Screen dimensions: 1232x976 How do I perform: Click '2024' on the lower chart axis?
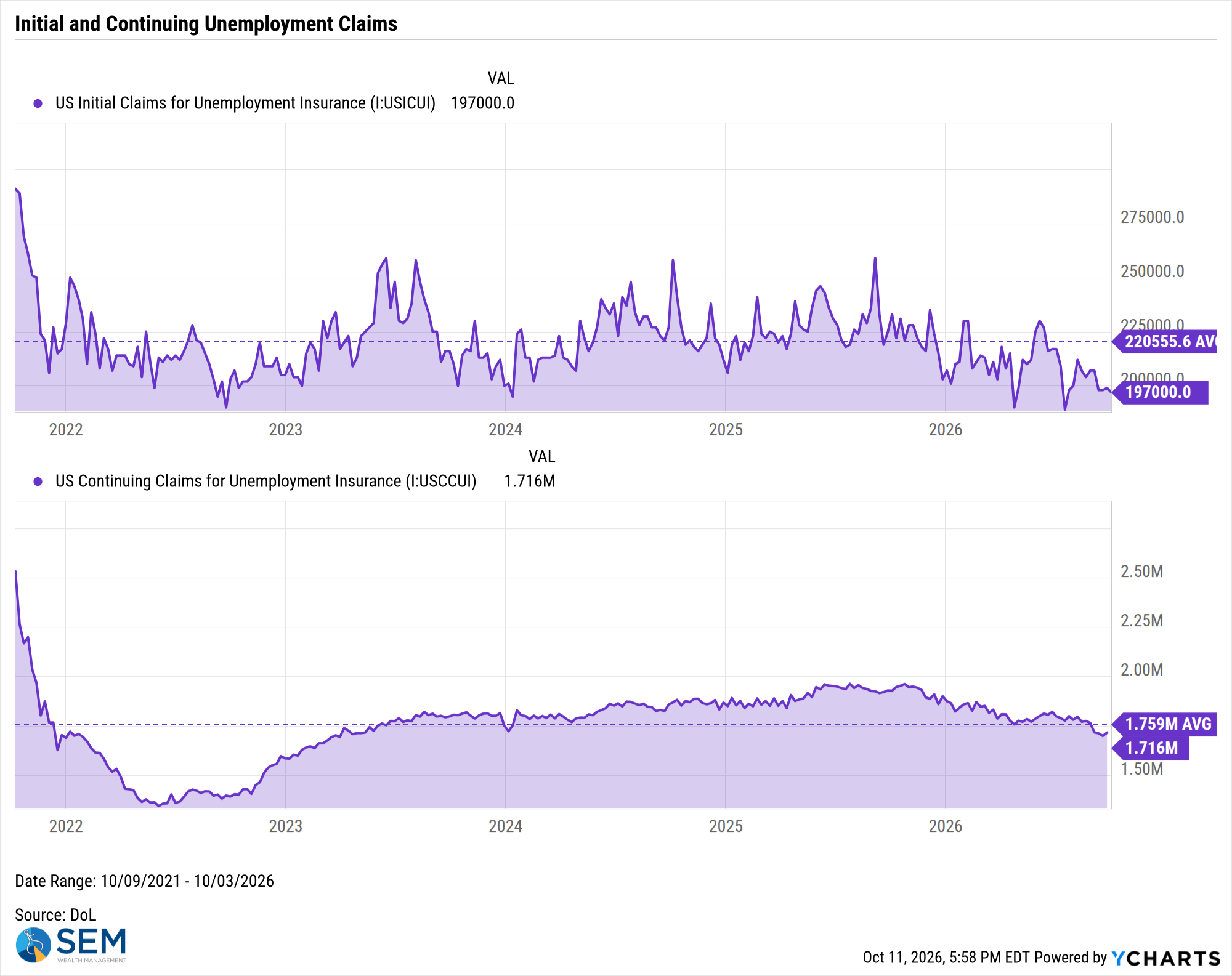[x=505, y=826]
